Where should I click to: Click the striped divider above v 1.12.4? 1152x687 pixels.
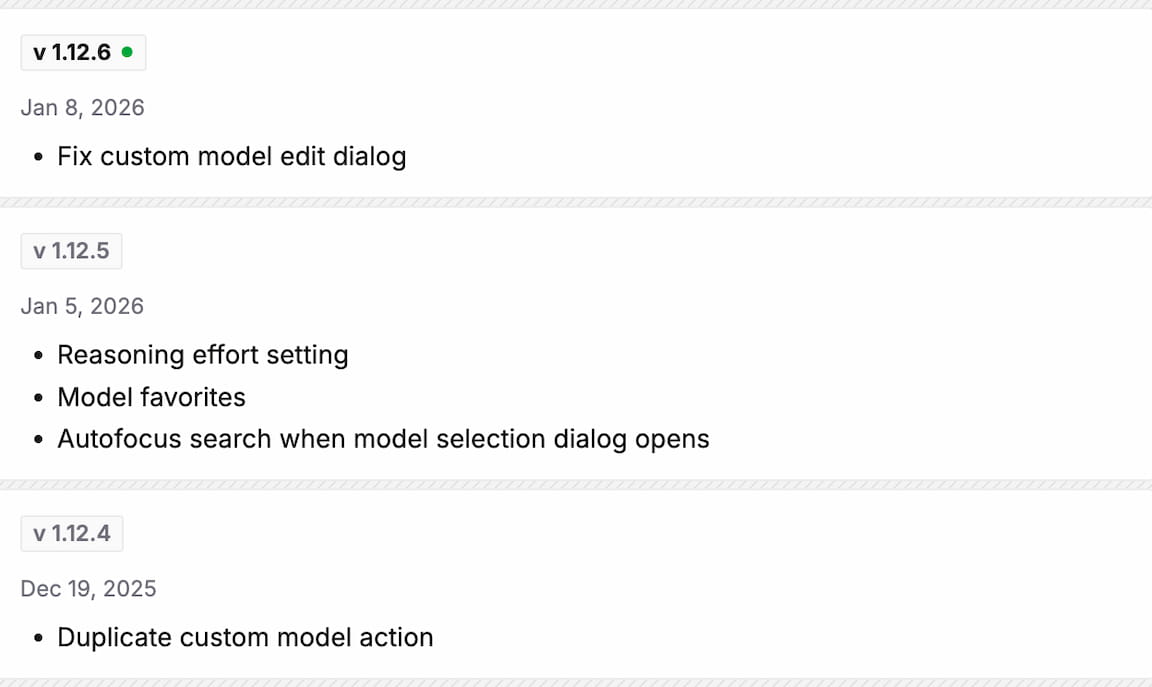tap(576, 484)
